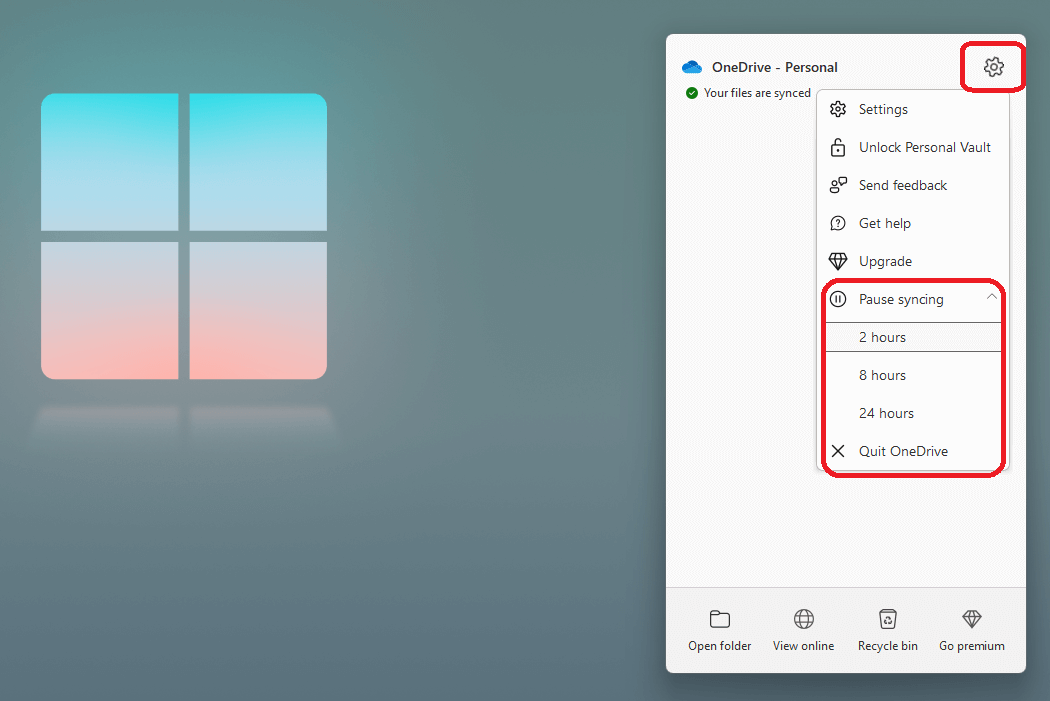Select the 8 hours pause option
Viewport: 1050px width, 701px height.
(x=882, y=375)
